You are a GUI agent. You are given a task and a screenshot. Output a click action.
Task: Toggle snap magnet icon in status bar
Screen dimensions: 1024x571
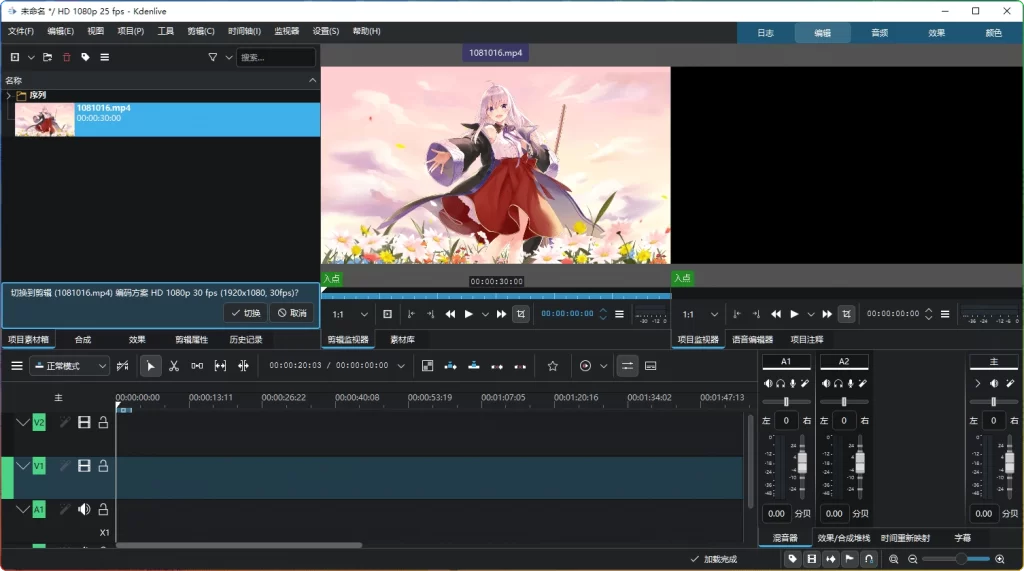pyautogui.click(x=869, y=559)
